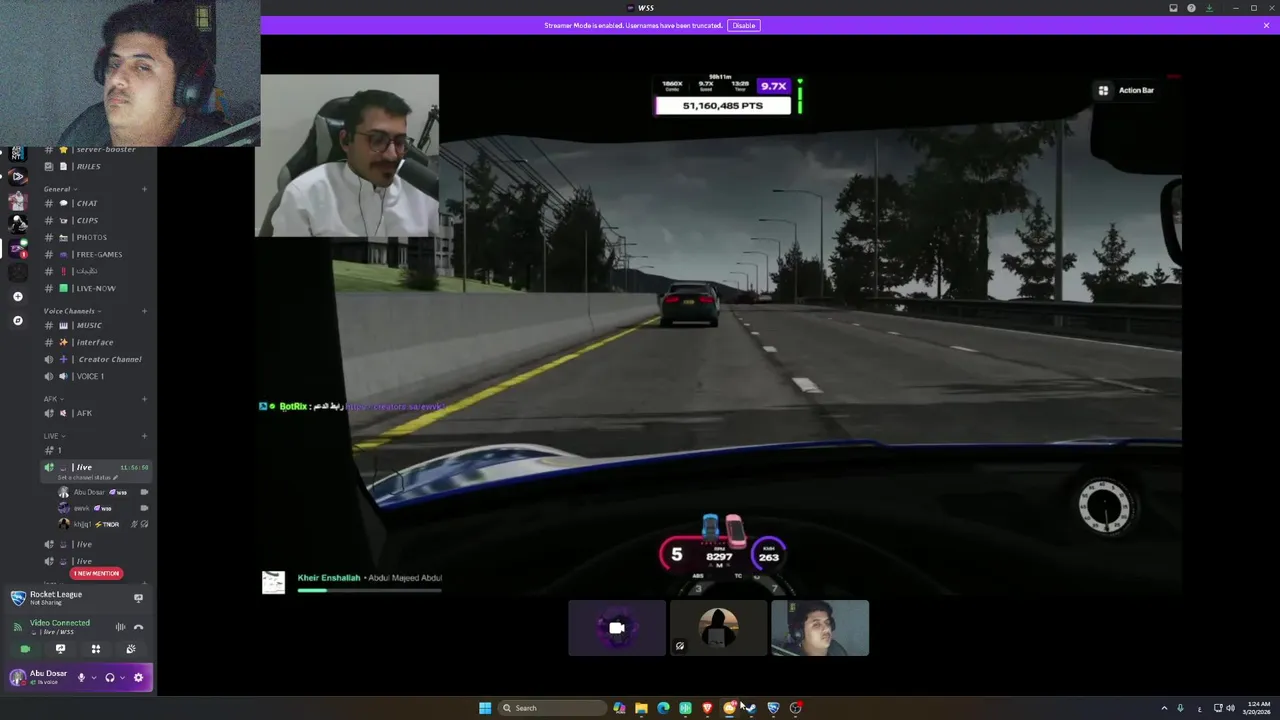Open clock showing 1:24 AM
This screenshot has height=720, width=1280.
point(1257,708)
